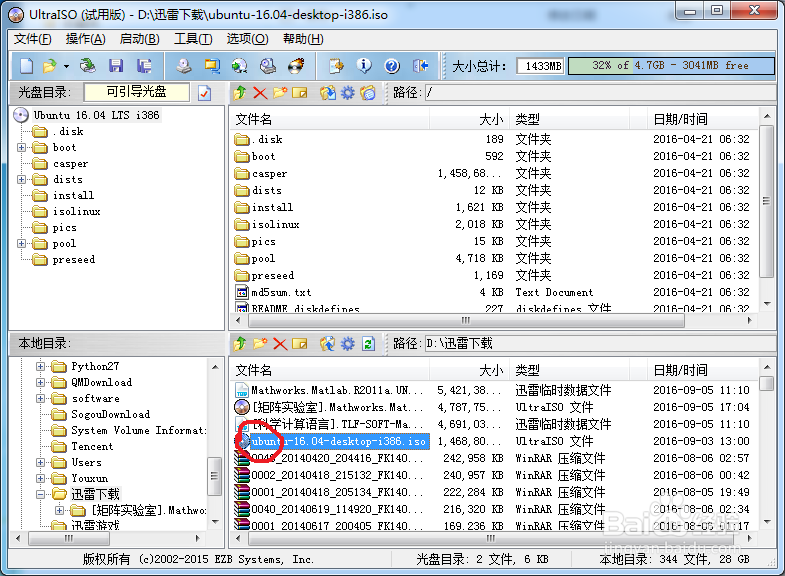Click the disc capacity bar showing 32% of 4.7GB
The height and width of the screenshot is (576, 785).
tap(671, 66)
